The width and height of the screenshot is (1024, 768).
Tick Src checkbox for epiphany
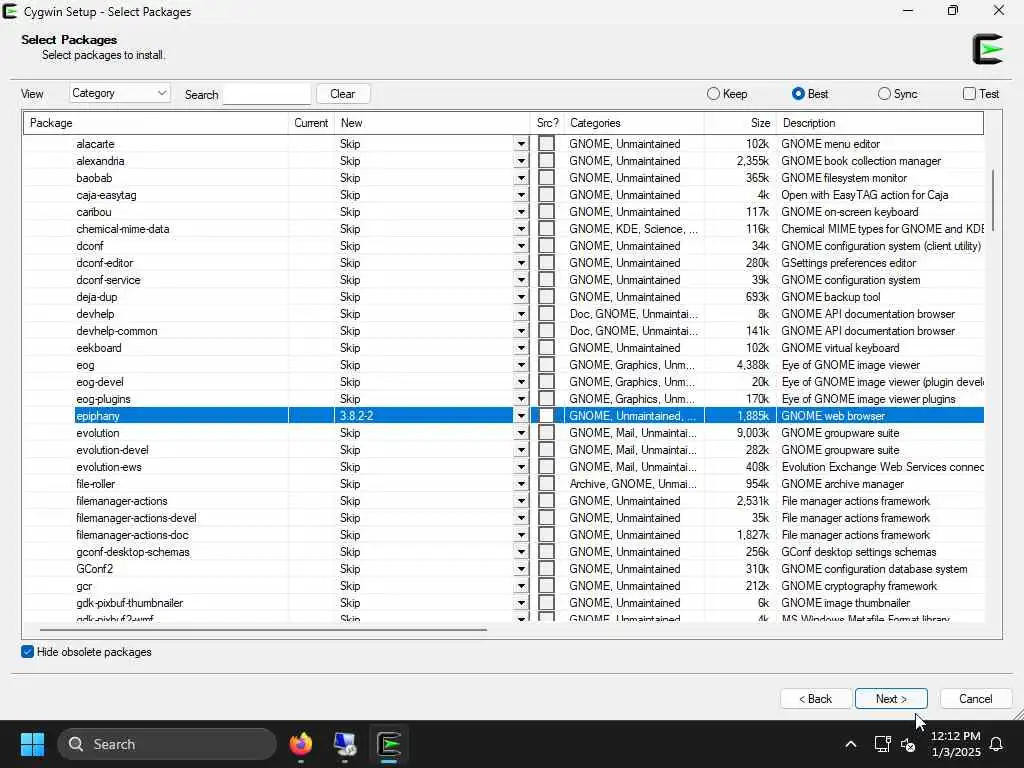(x=547, y=416)
